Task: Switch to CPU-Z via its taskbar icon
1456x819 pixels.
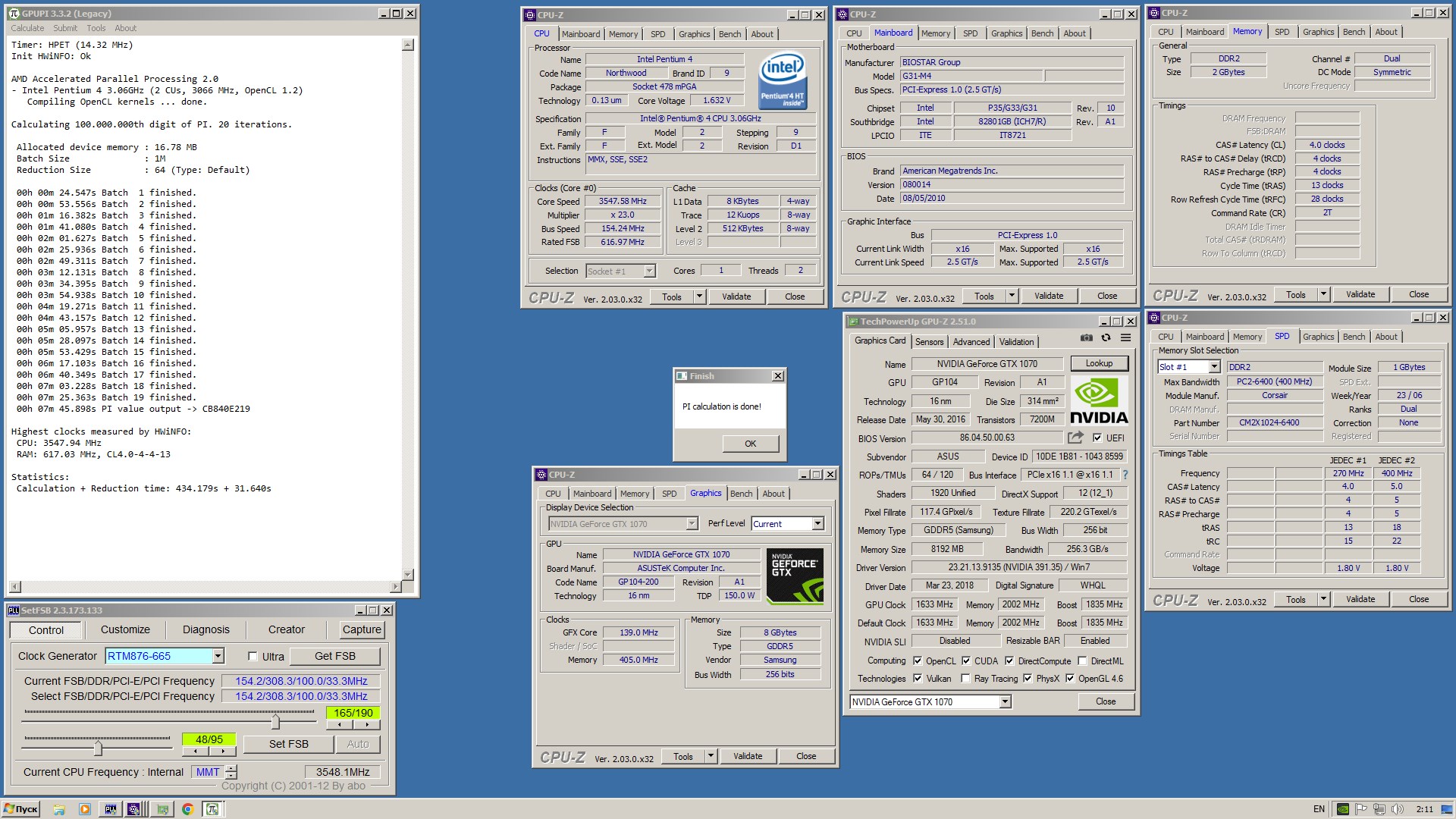Action: (x=134, y=809)
